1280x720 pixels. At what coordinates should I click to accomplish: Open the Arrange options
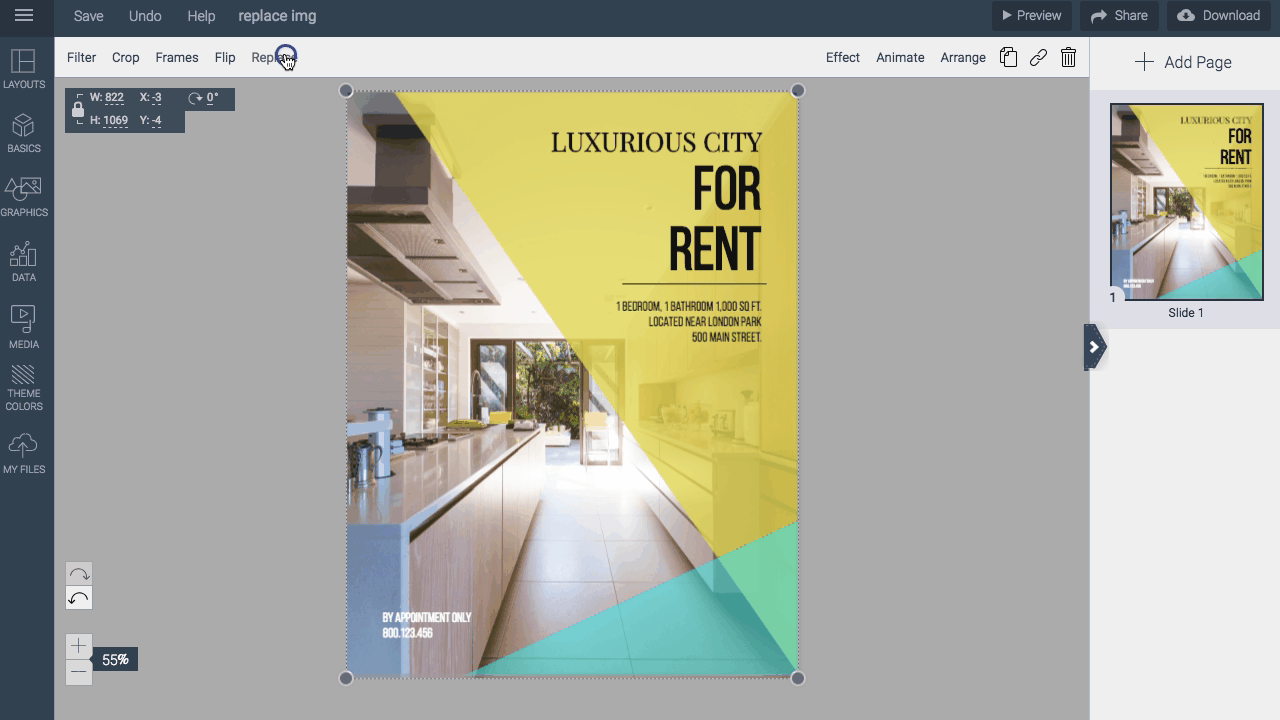click(x=962, y=57)
